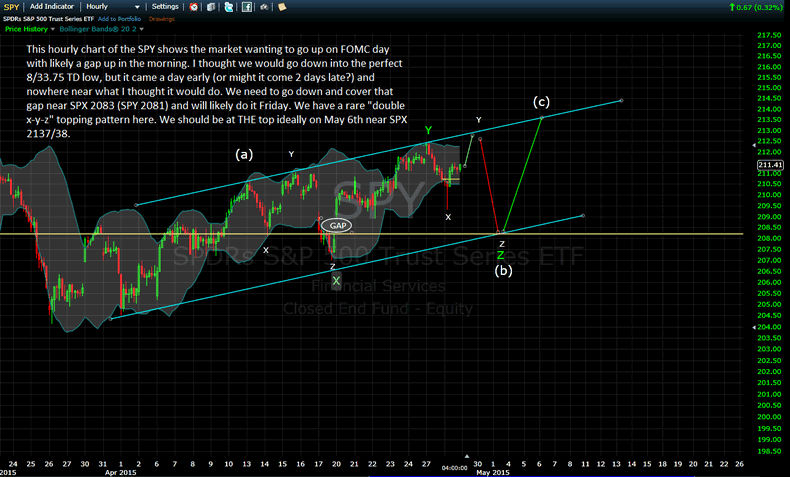This screenshot has height=477, width=790.
Task: Click the Add to Portfolio link
Action: (119, 19)
